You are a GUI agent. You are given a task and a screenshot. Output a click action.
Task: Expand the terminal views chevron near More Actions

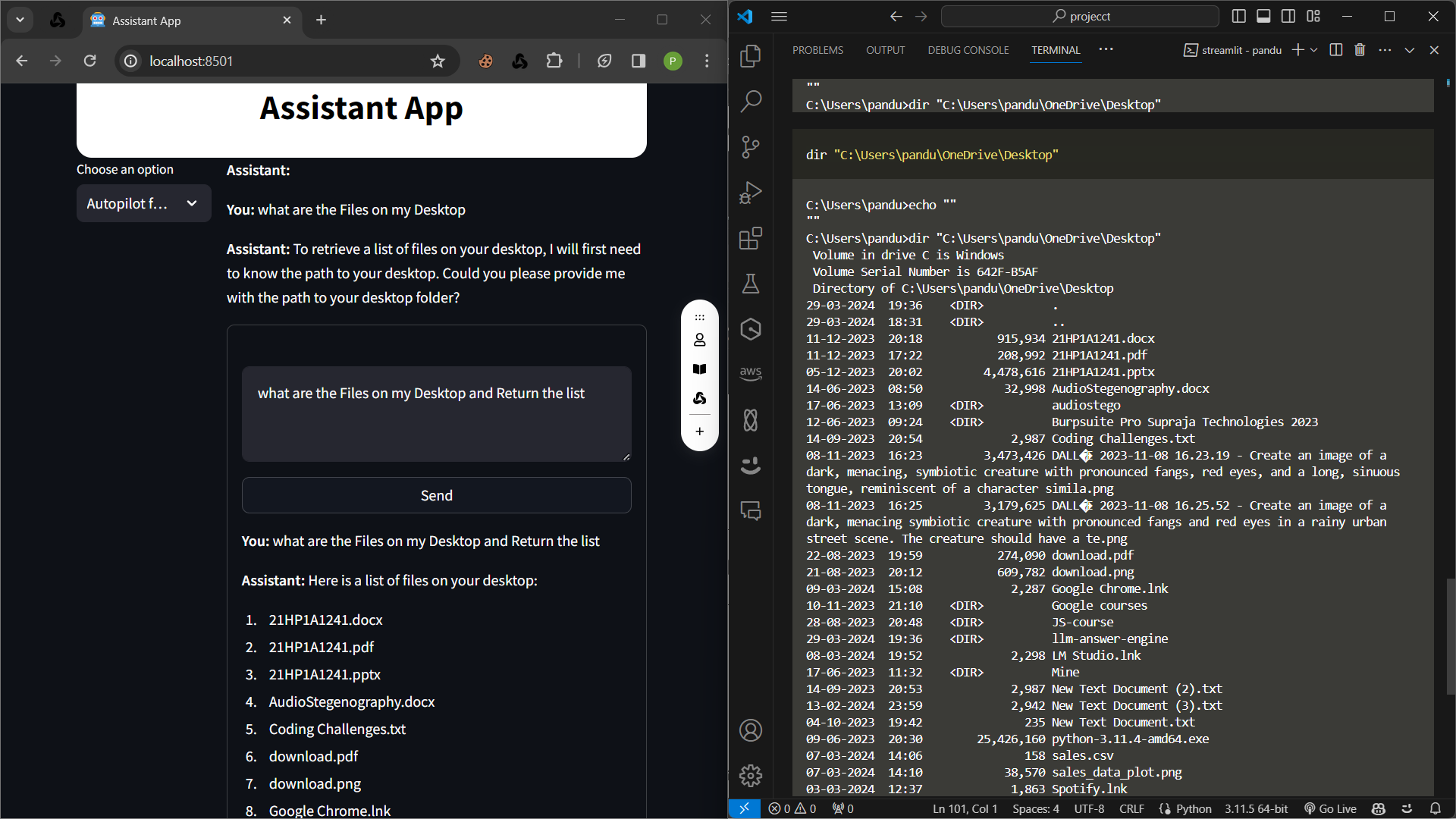[x=1409, y=49]
